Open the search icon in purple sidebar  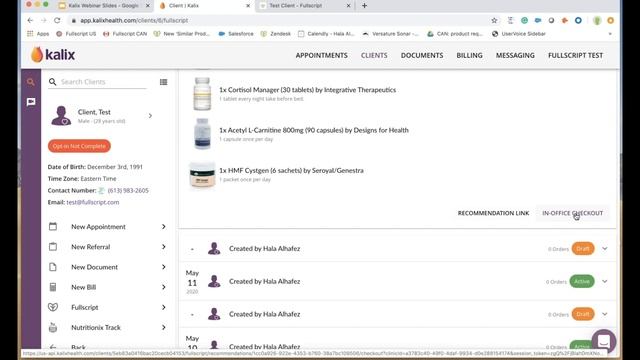coord(31,82)
